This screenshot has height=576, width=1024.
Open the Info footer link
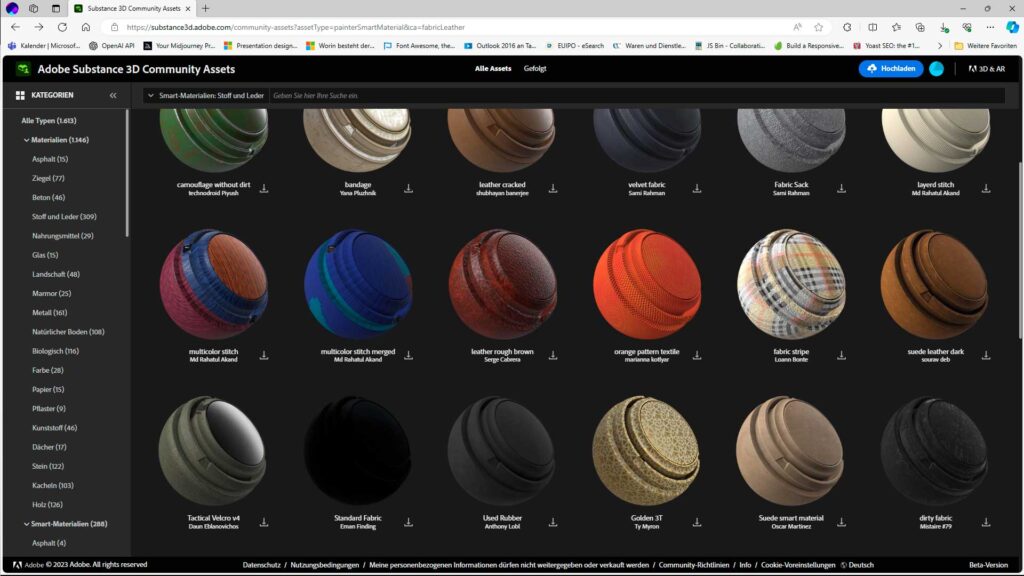tap(745, 565)
